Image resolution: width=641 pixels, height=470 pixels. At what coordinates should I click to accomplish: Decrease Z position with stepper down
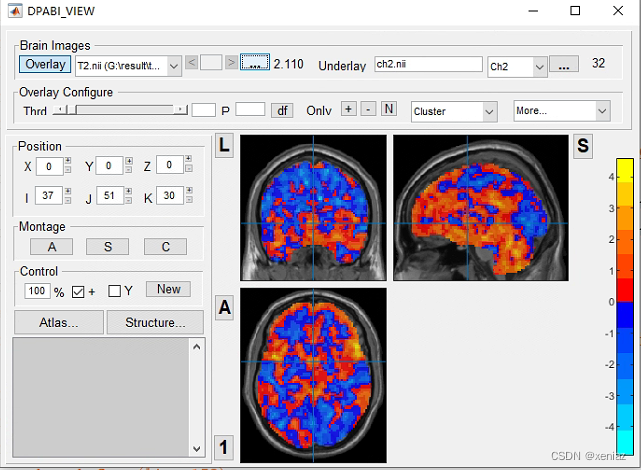(x=188, y=168)
